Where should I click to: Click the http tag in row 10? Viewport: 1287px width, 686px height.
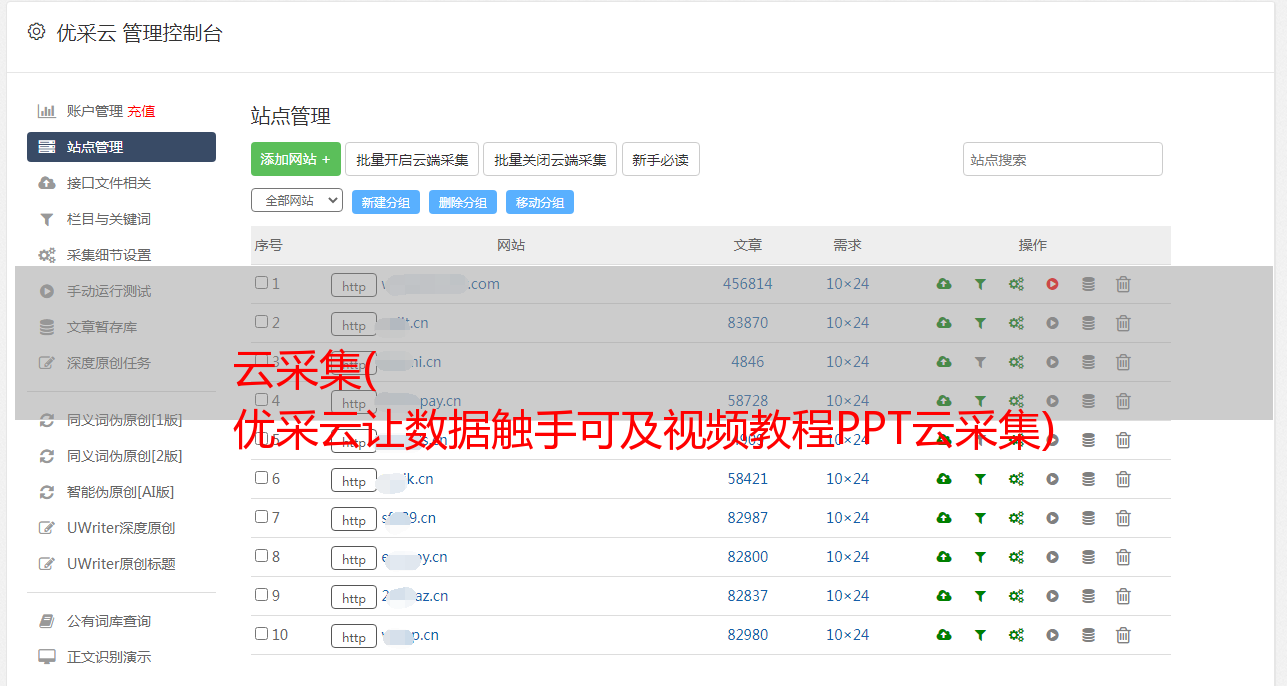pyautogui.click(x=354, y=637)
